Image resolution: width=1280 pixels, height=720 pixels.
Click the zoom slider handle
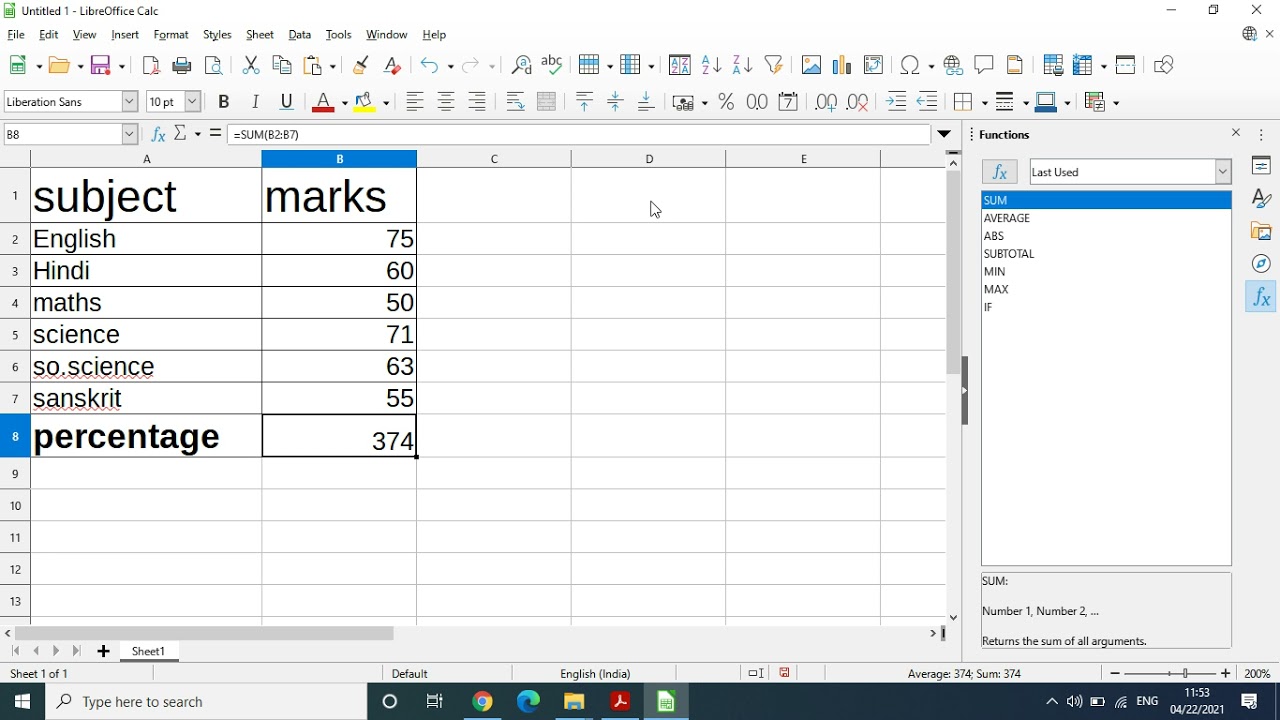coord(1186,674)
